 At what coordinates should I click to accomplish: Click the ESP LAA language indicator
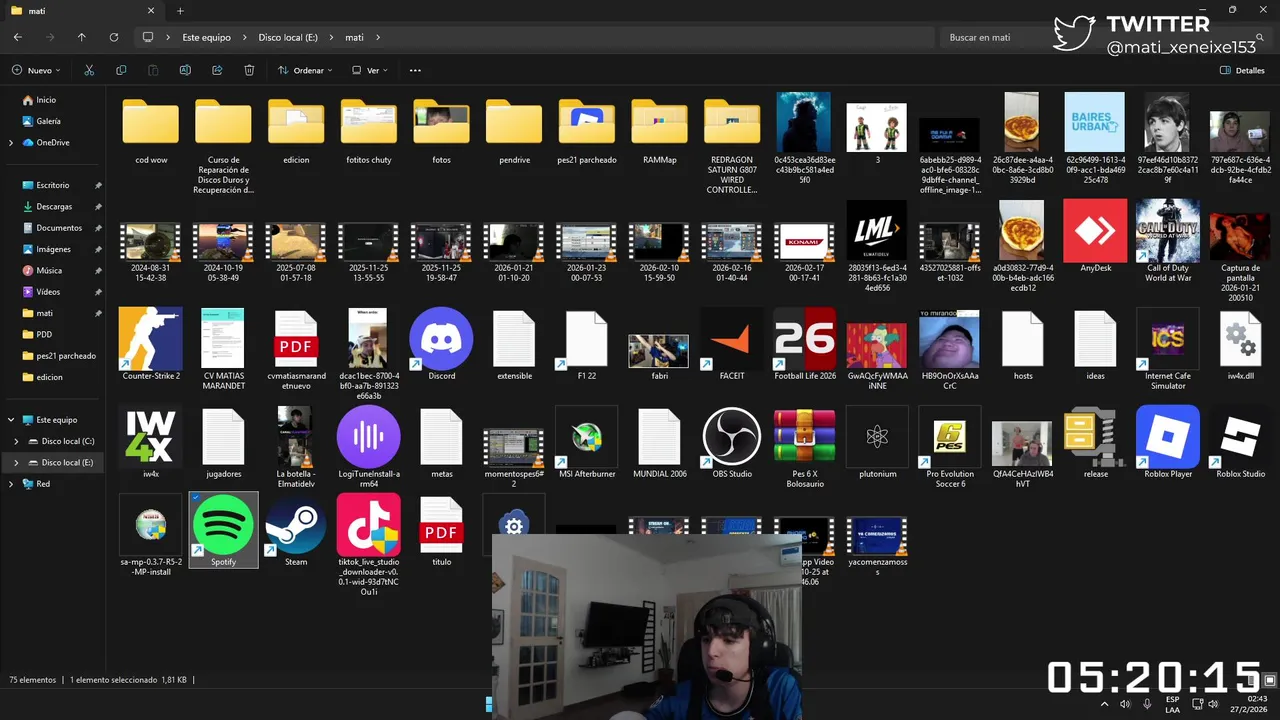tap(1172, 704)
